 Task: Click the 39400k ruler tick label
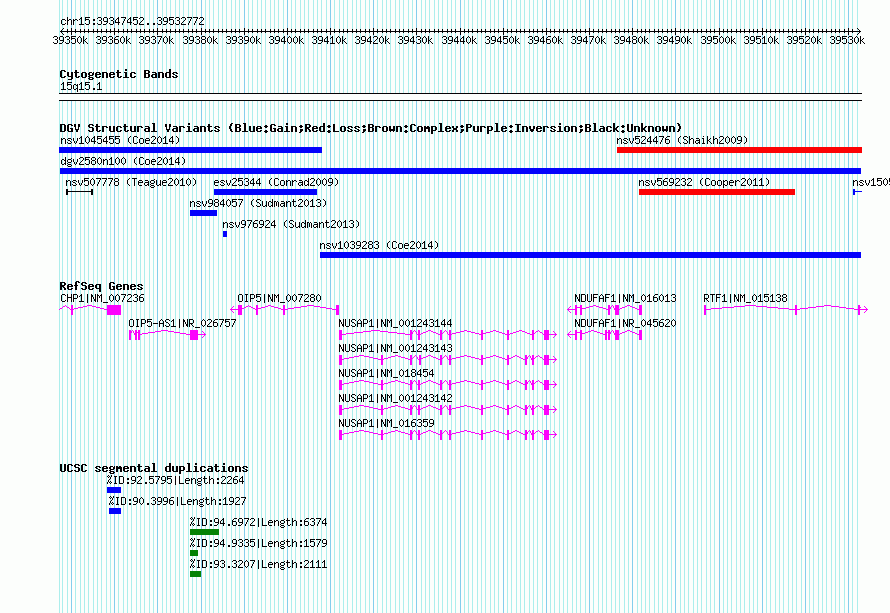point(286,40)
